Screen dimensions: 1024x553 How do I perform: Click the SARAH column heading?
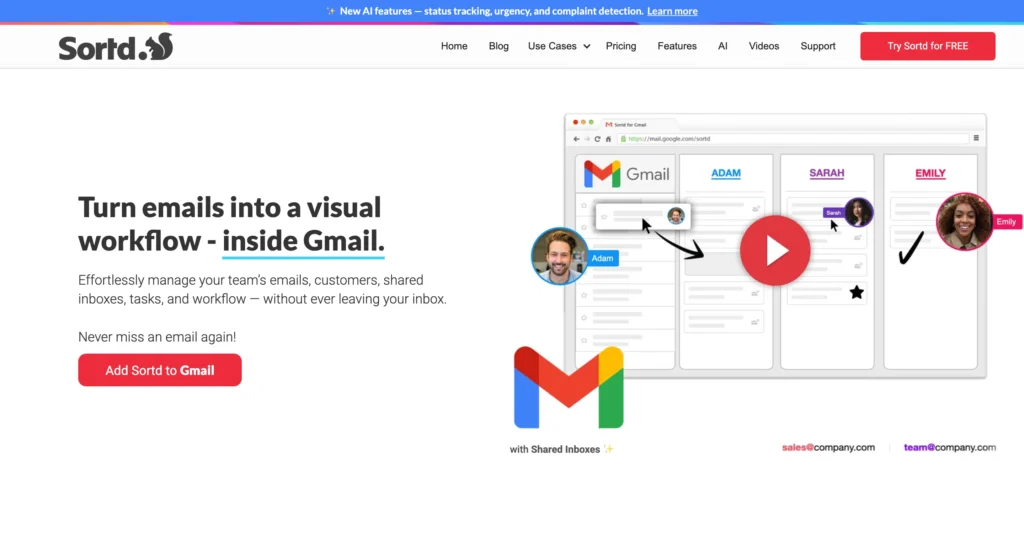point(827,173)
